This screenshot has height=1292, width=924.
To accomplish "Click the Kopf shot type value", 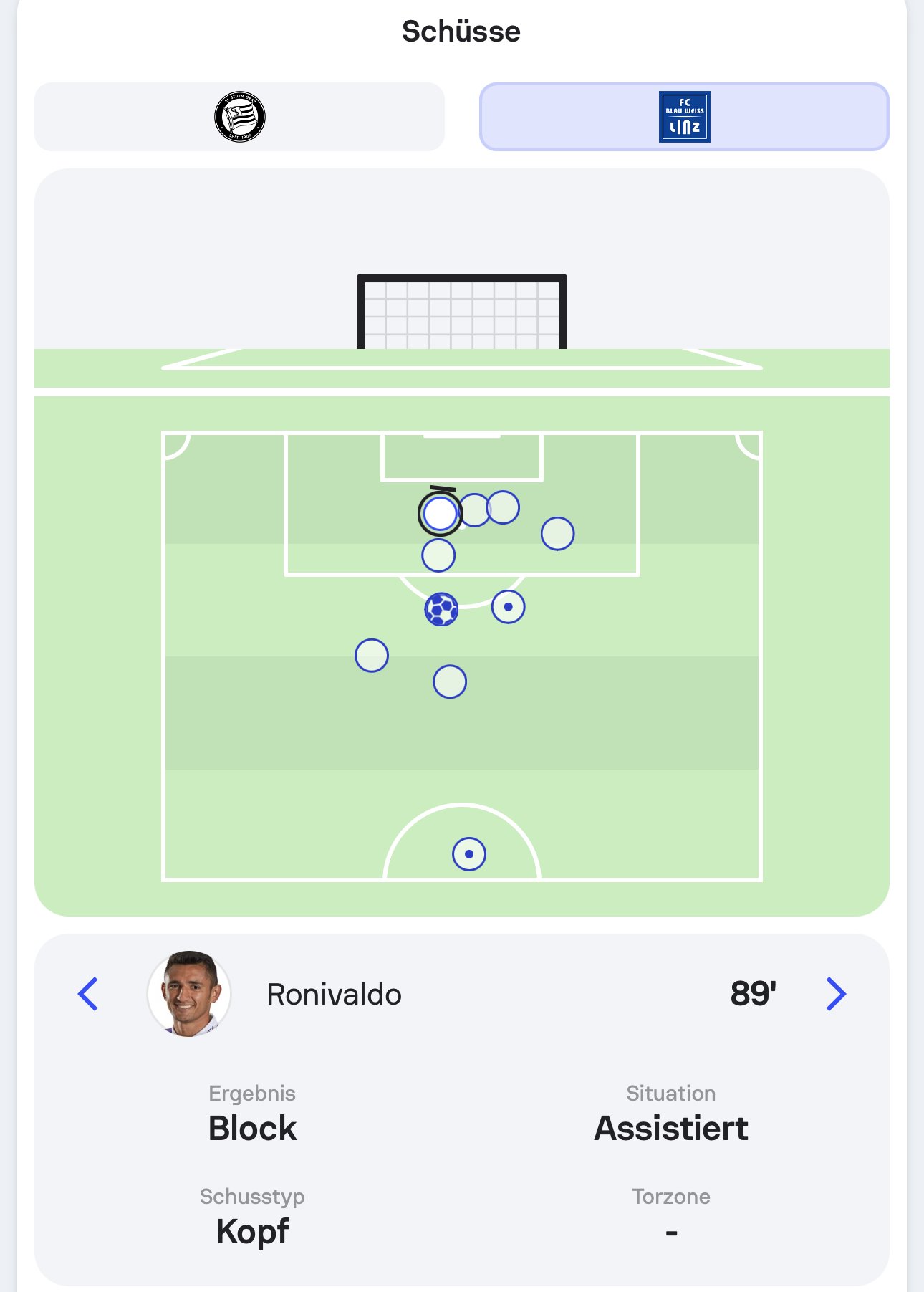I will pyautogui.click(x=252, y=1232).
